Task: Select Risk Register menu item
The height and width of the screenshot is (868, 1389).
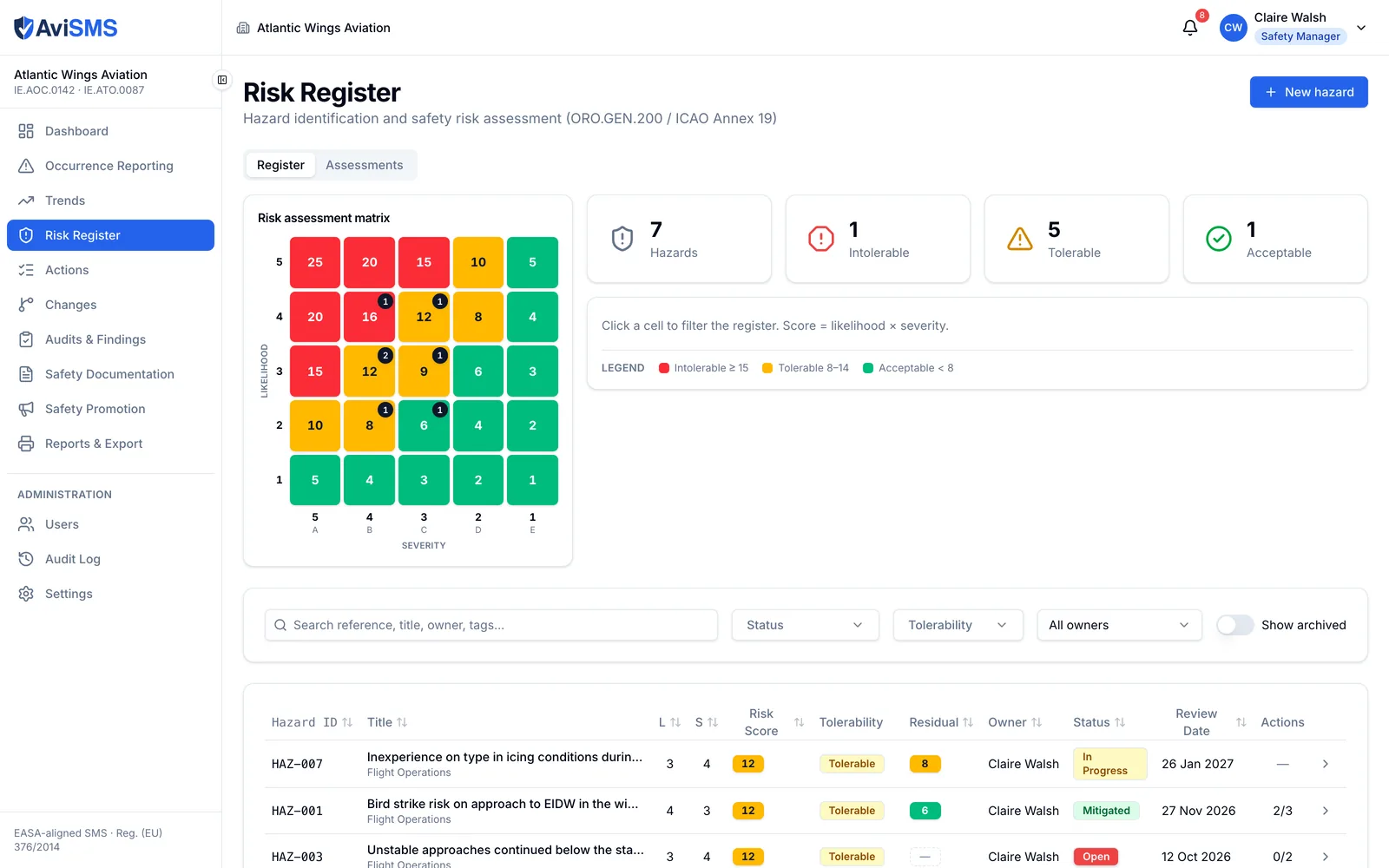Action: pos(110,235)
